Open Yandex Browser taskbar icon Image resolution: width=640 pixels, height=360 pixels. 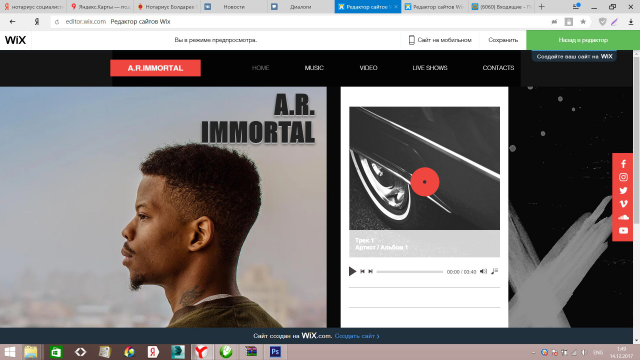[201, 352]
